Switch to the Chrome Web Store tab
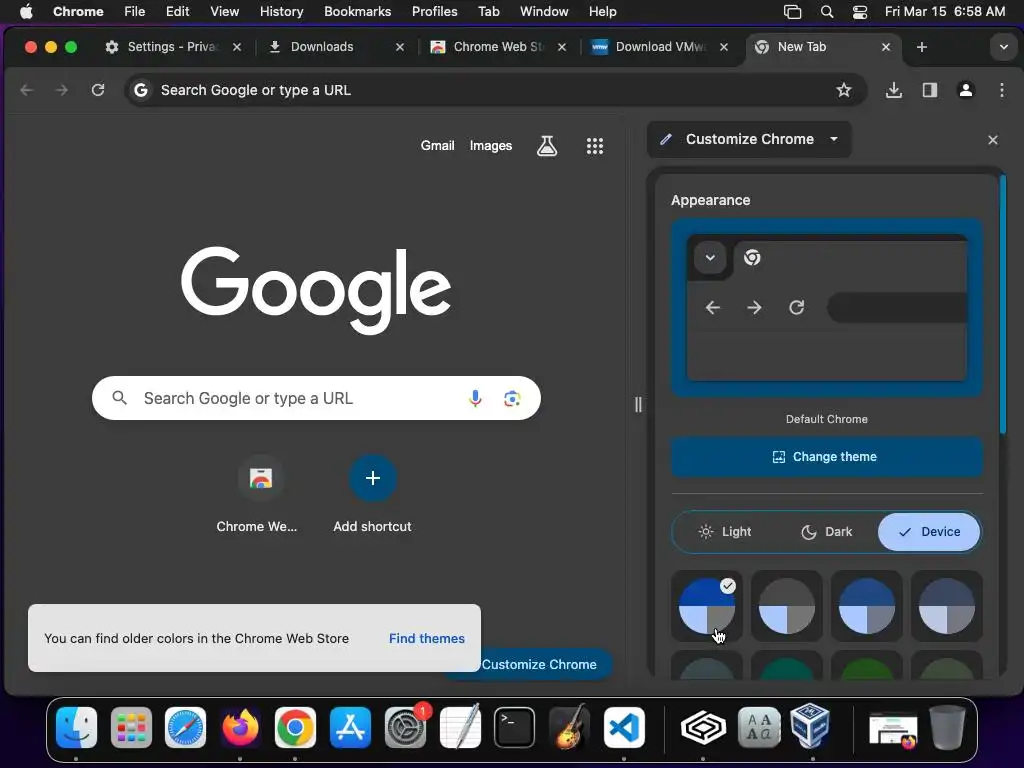Screen dimensions: 1024x768 coord(498,47)
